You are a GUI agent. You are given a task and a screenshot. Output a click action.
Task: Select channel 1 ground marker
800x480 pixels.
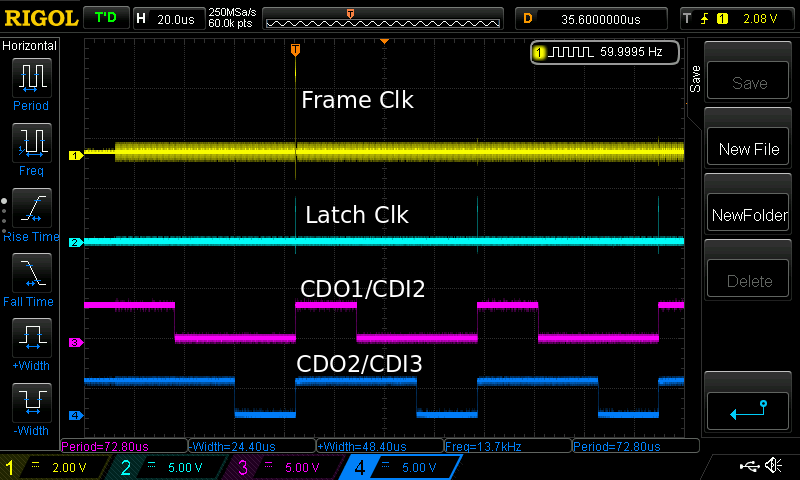click(x=76, y=156)
